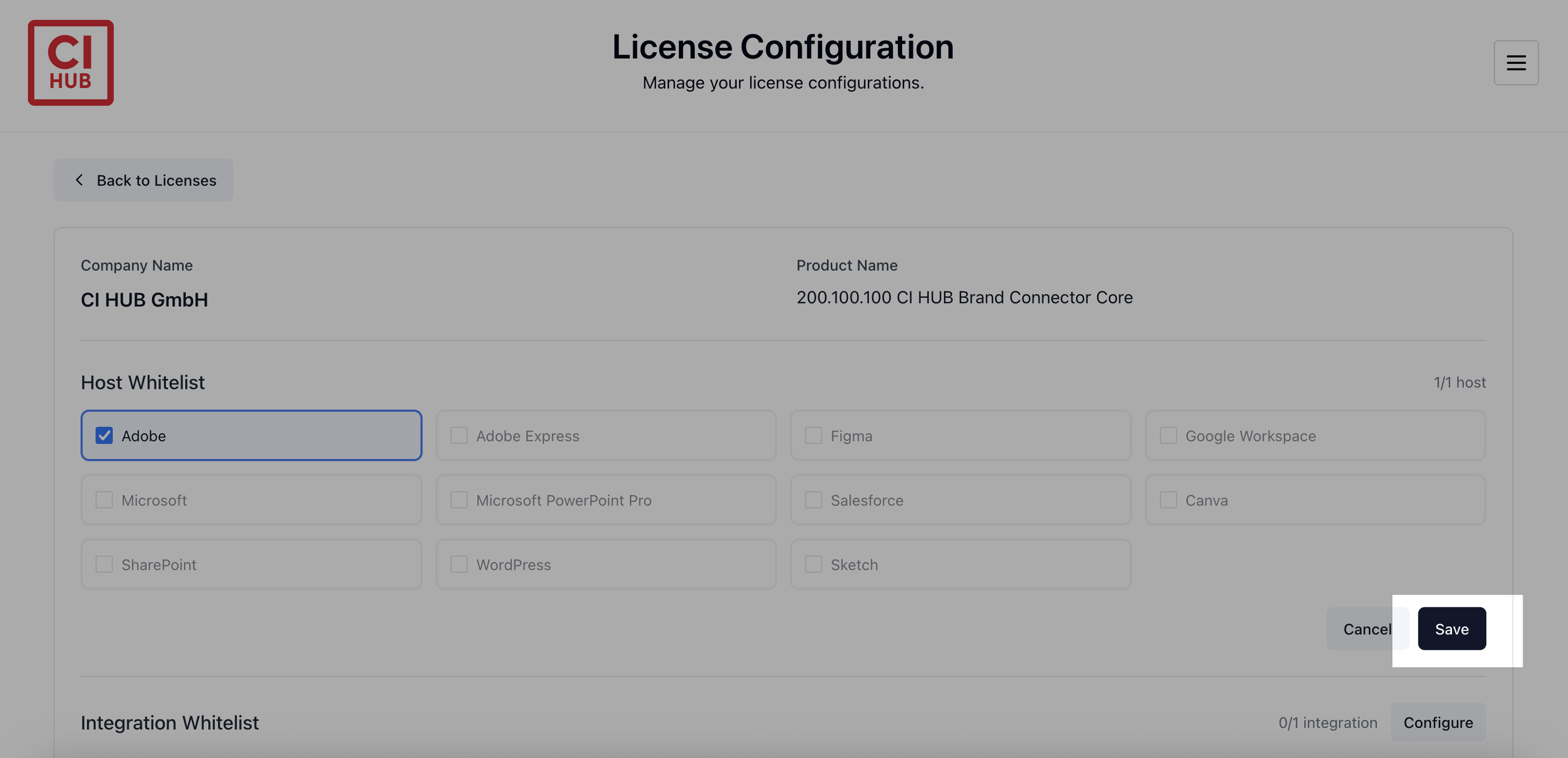Tick the Figma host checkbox
Screen dimensions: 1568x758
[x=813, y=436]
